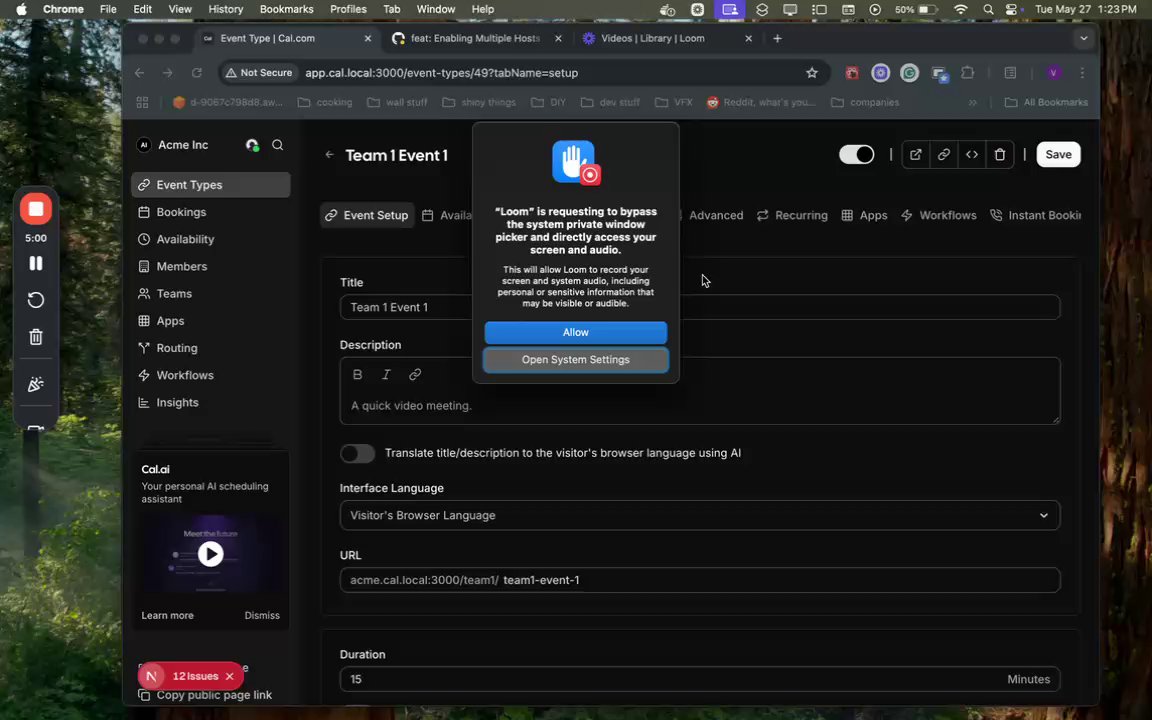Restart the Loom recording
The width and height of the screenshot is (1152, 720).
point(35,300)
